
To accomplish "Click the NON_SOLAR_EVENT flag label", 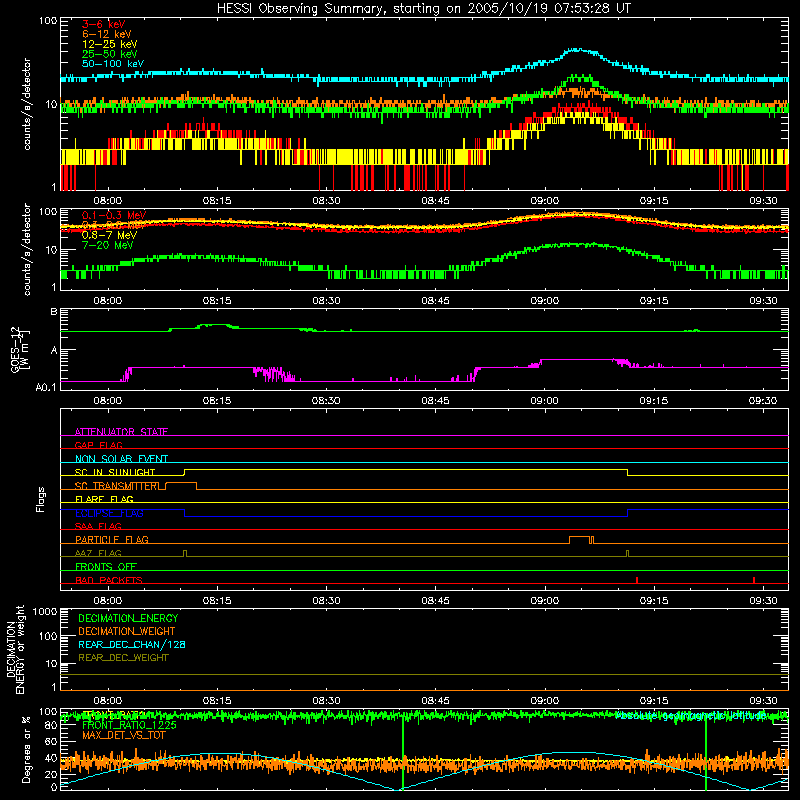I will click(x=121, y=459).
